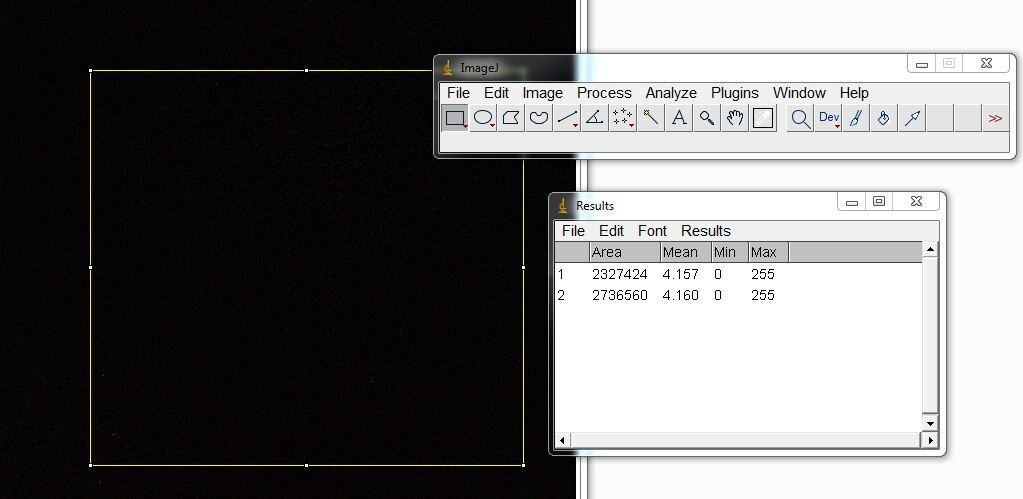Minimize the Results window

[851, 202]
